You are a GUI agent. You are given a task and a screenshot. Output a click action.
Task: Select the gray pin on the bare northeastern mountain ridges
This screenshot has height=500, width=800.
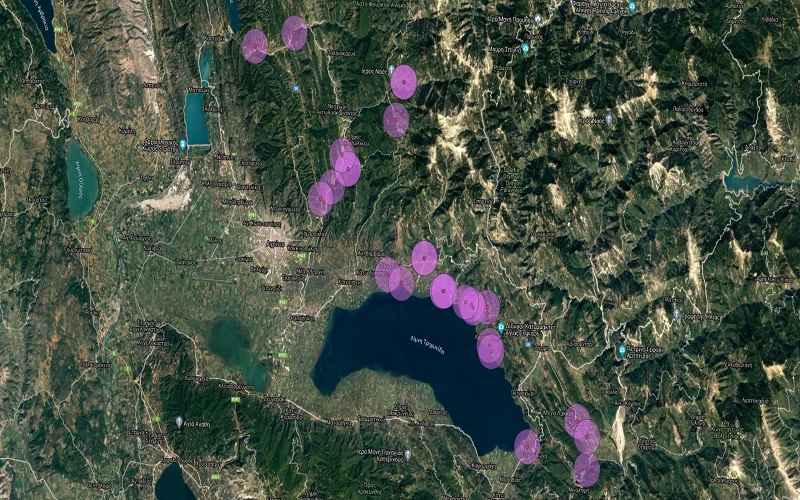609,119
